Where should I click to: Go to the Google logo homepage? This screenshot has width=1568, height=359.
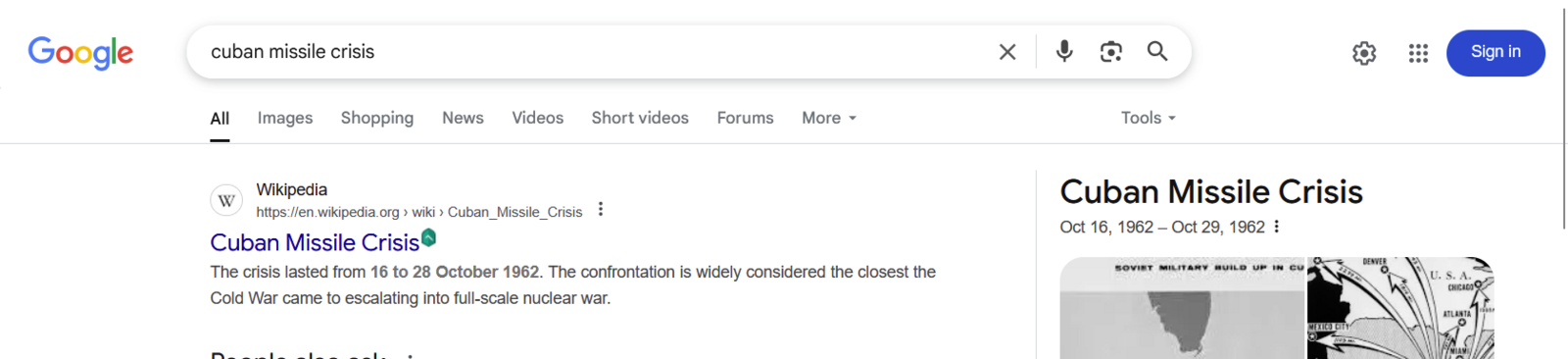(80, 53)
